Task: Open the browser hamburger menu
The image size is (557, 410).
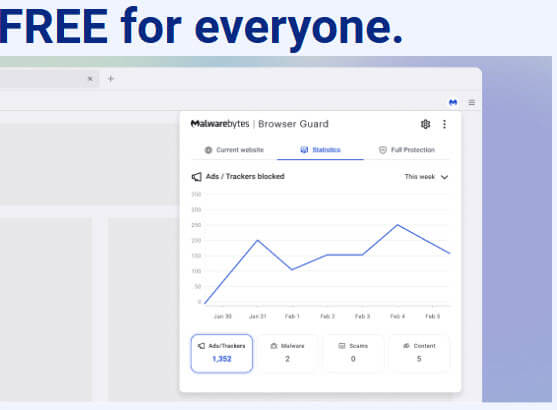Action: [x=472, y=102]
